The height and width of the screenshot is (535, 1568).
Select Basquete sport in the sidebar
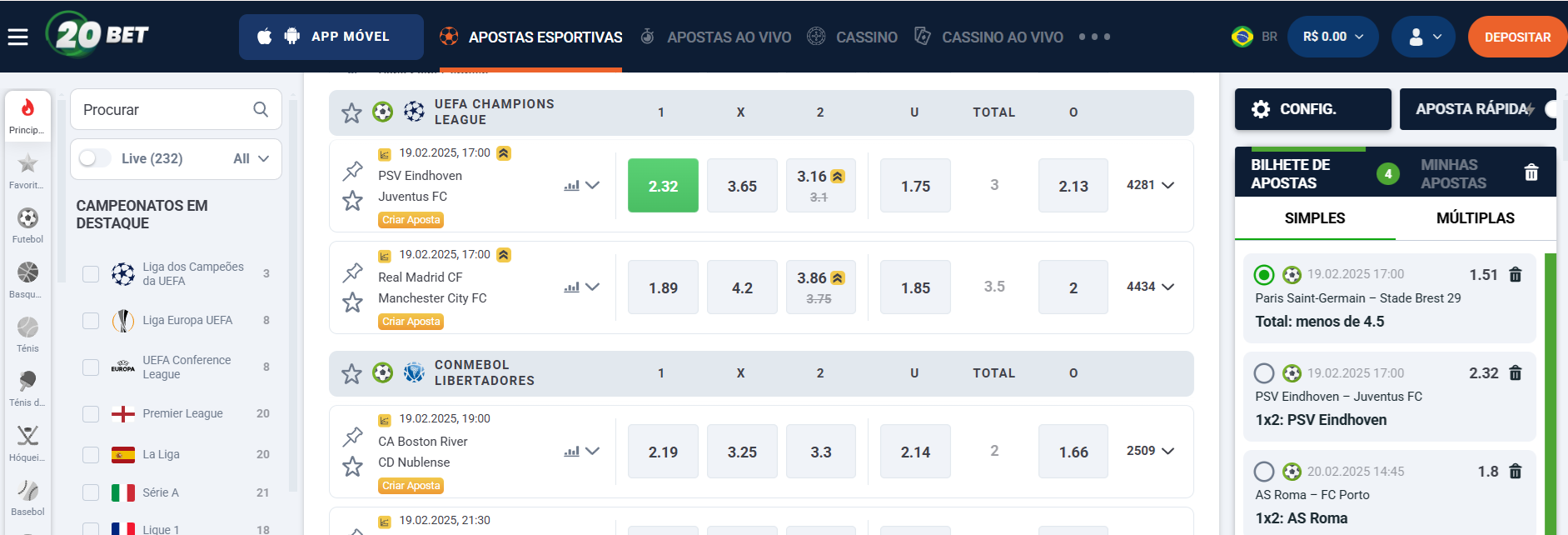coord(27,280)
